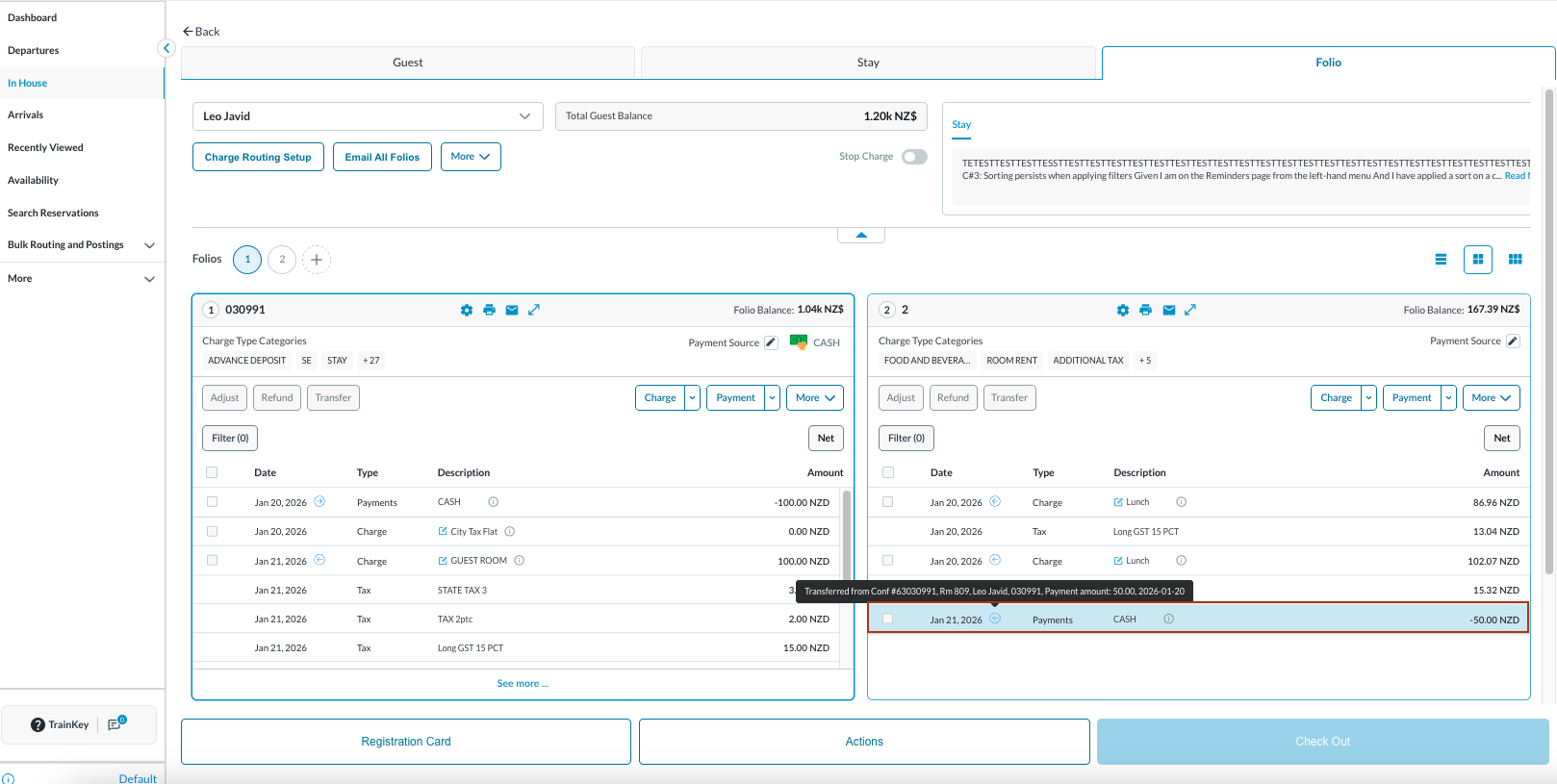Switch to list layout view icon

pos(1441,260)
